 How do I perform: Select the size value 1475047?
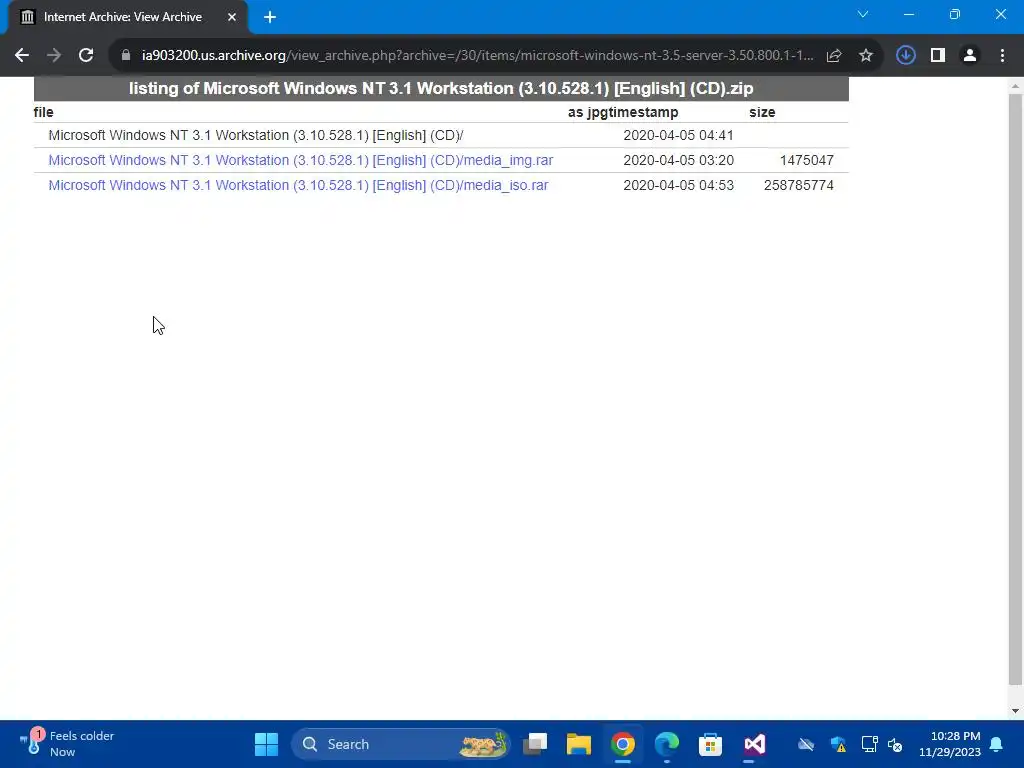coord(807,160)
